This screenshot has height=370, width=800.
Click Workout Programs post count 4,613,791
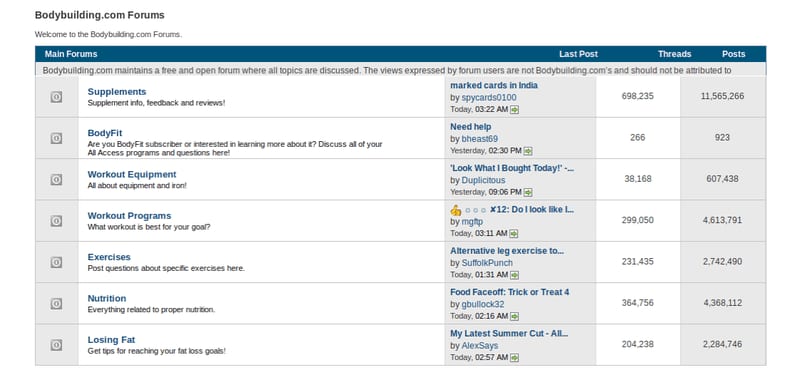point(722,220)
